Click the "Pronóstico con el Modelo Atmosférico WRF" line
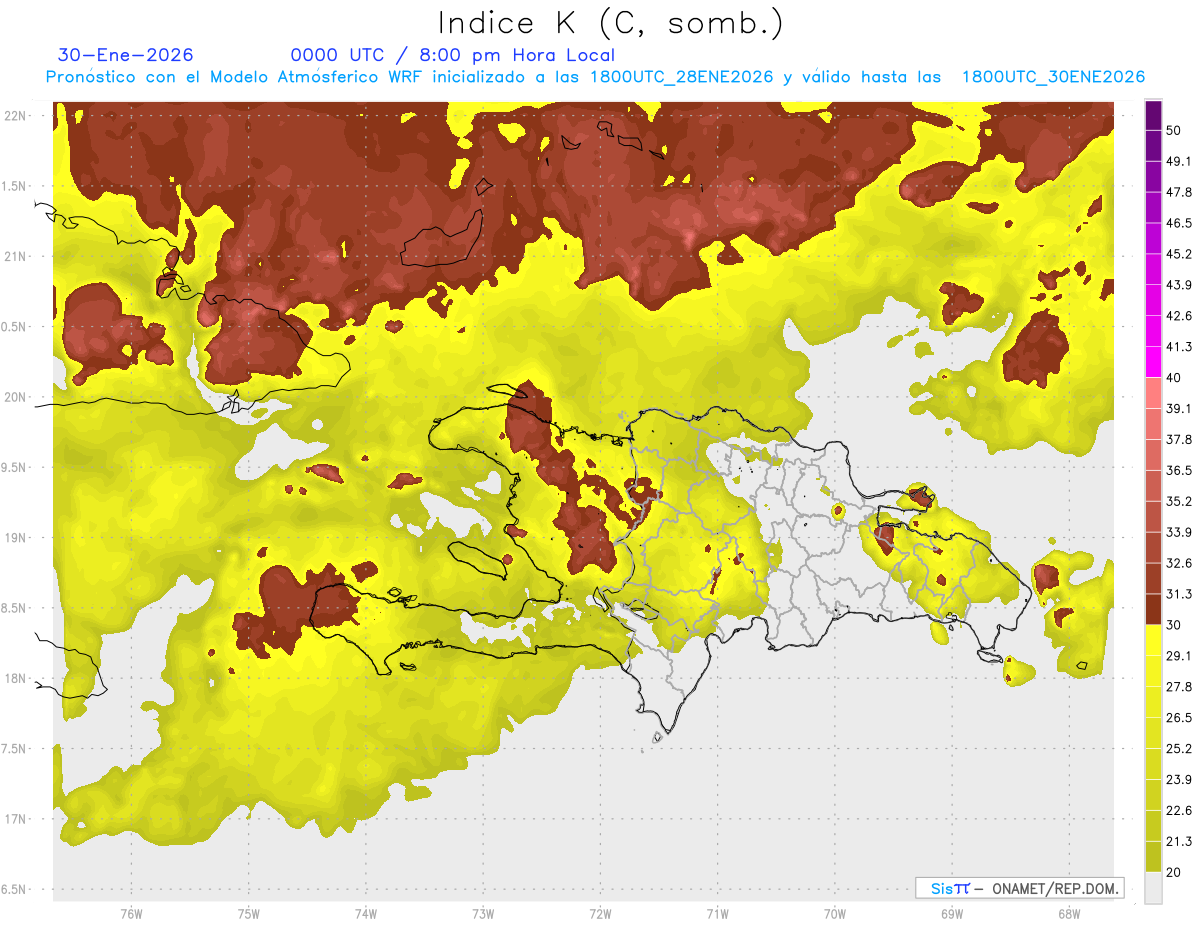1200x927 pixels. (x=594, y=77)
